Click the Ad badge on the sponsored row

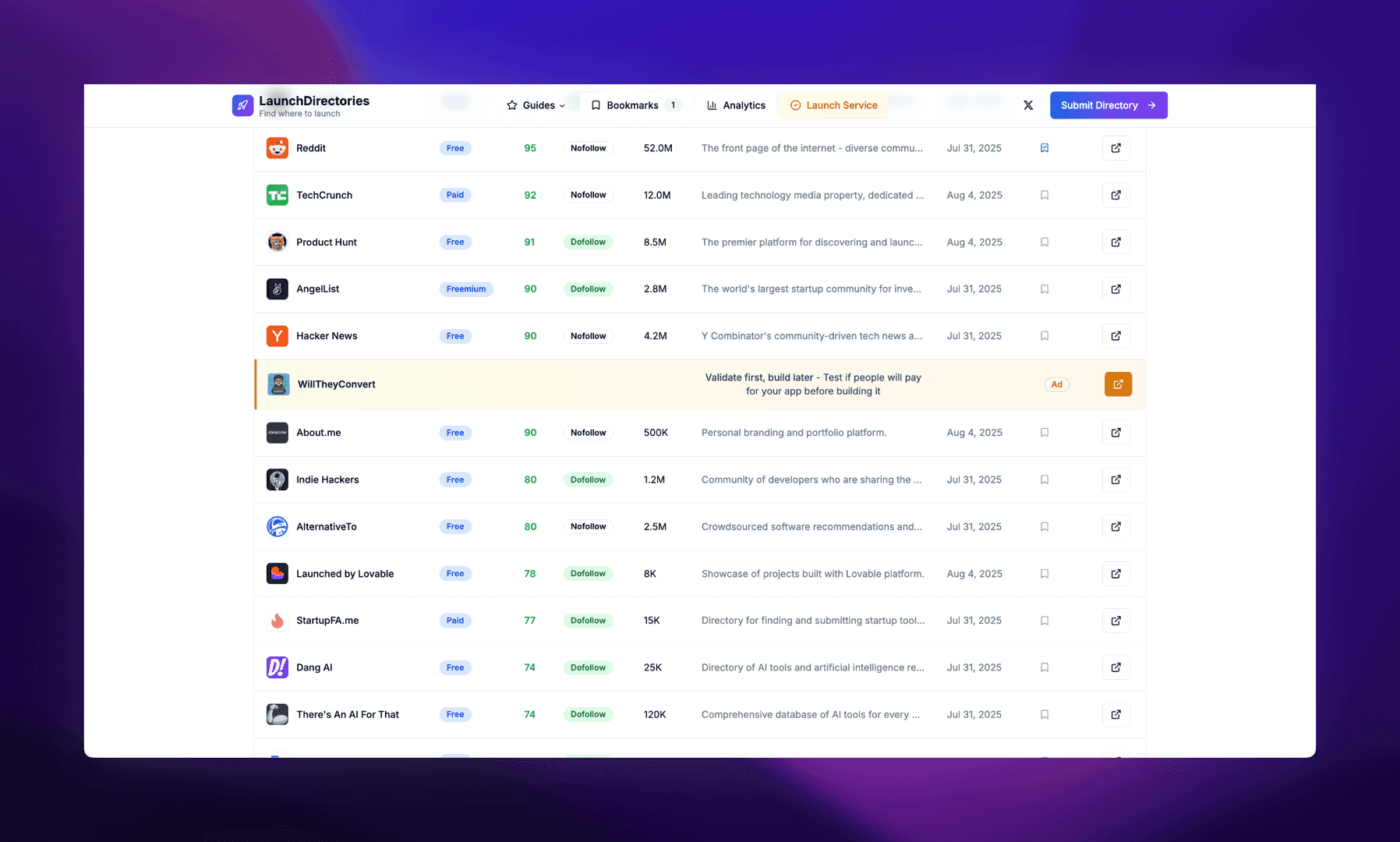pyautogui.click(x=1056, y=384)
